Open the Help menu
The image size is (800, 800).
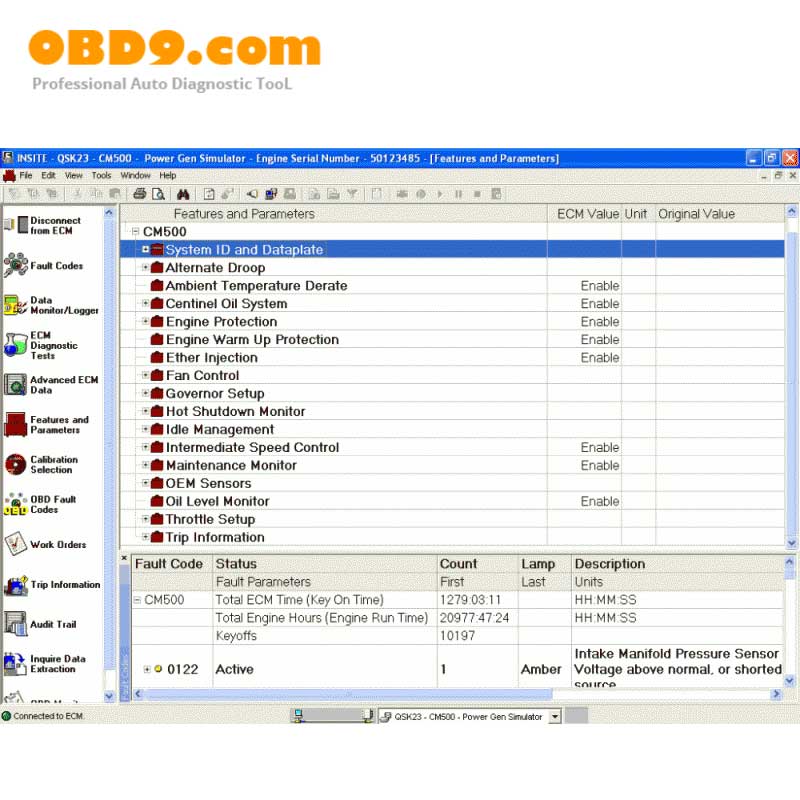pos(167,176)
